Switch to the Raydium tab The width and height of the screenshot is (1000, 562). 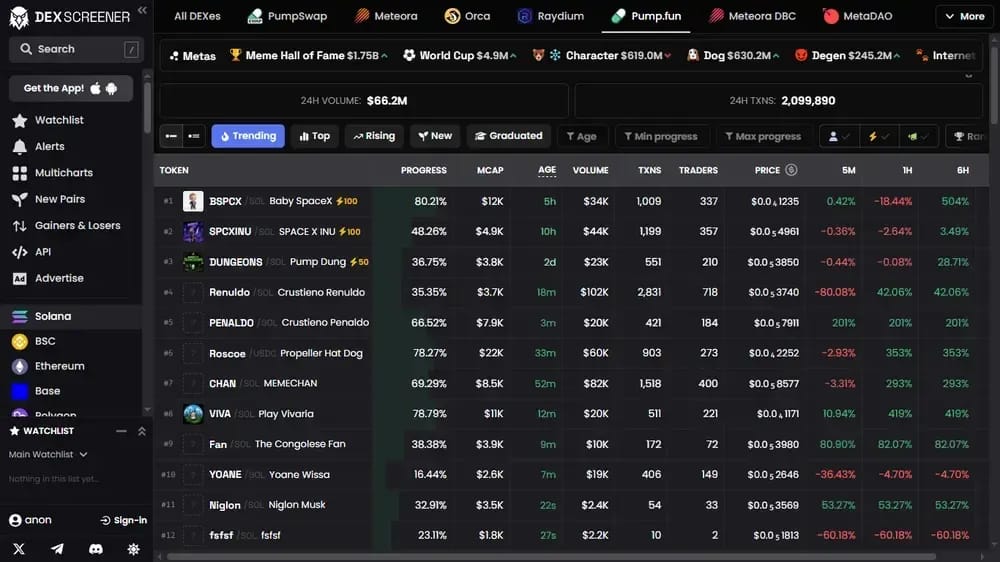click(550, 16)
